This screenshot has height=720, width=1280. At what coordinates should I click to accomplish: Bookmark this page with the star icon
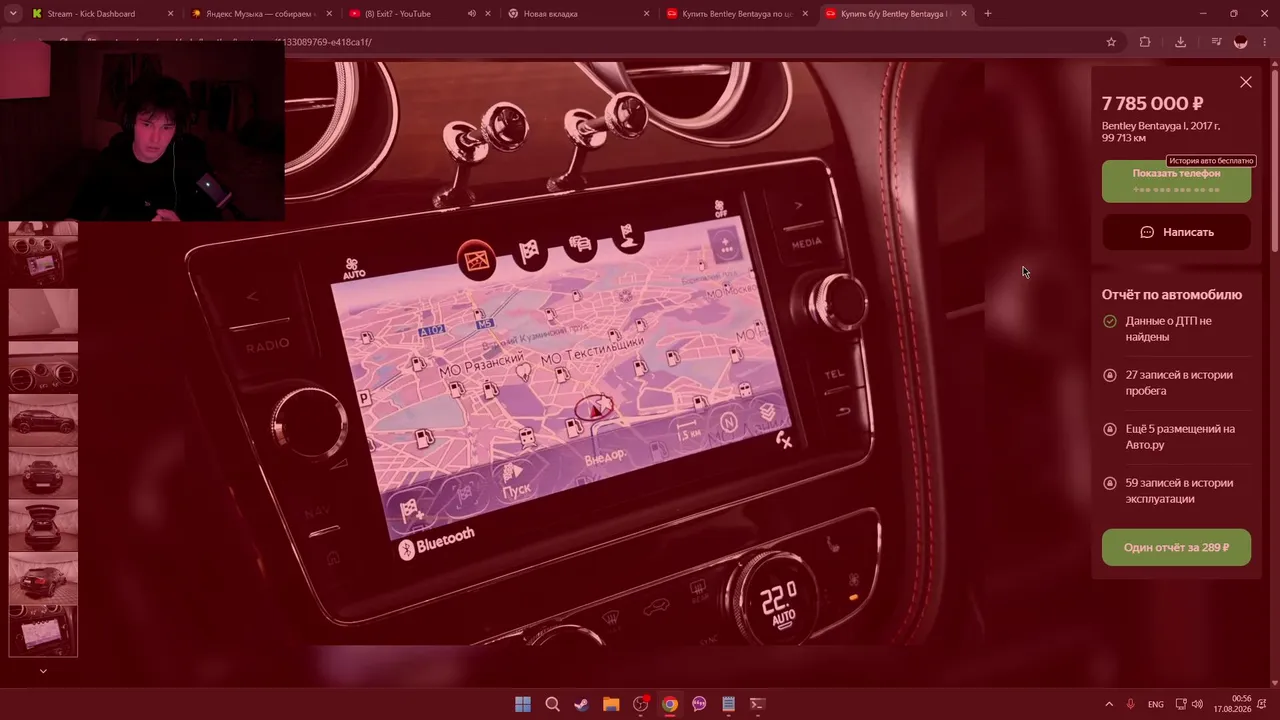tap(1111, 42)
